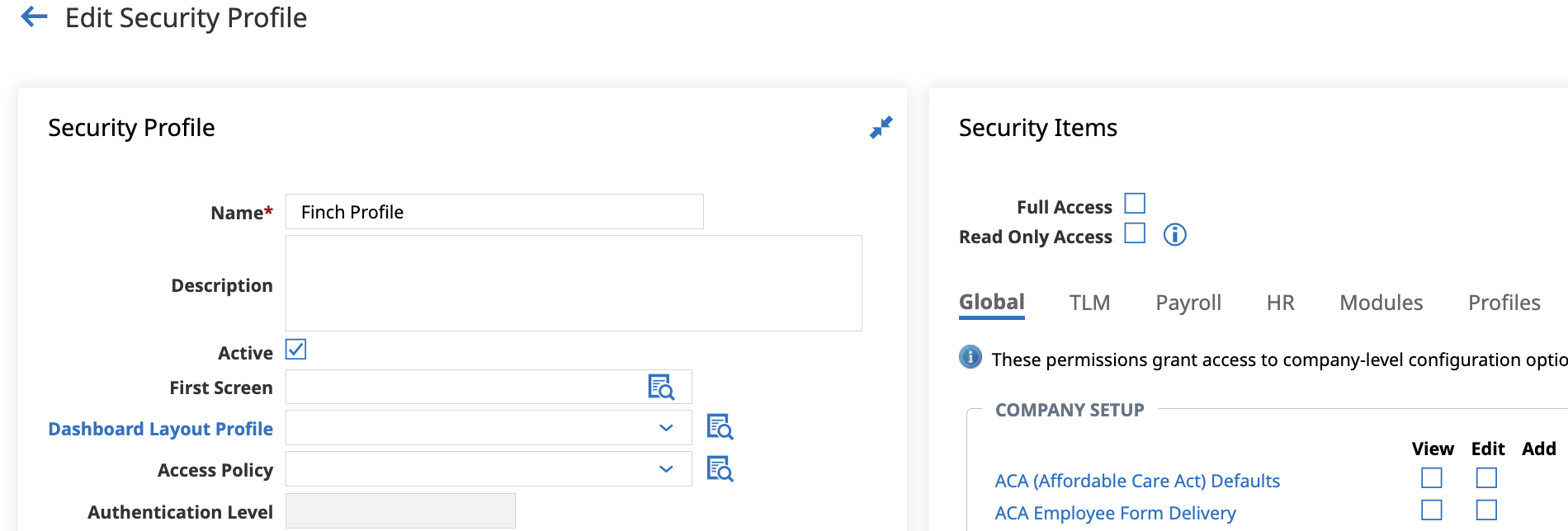The image size is (1568, 531).
Task: Open First Screen lookup icon
Action: (x=661, y=387)
